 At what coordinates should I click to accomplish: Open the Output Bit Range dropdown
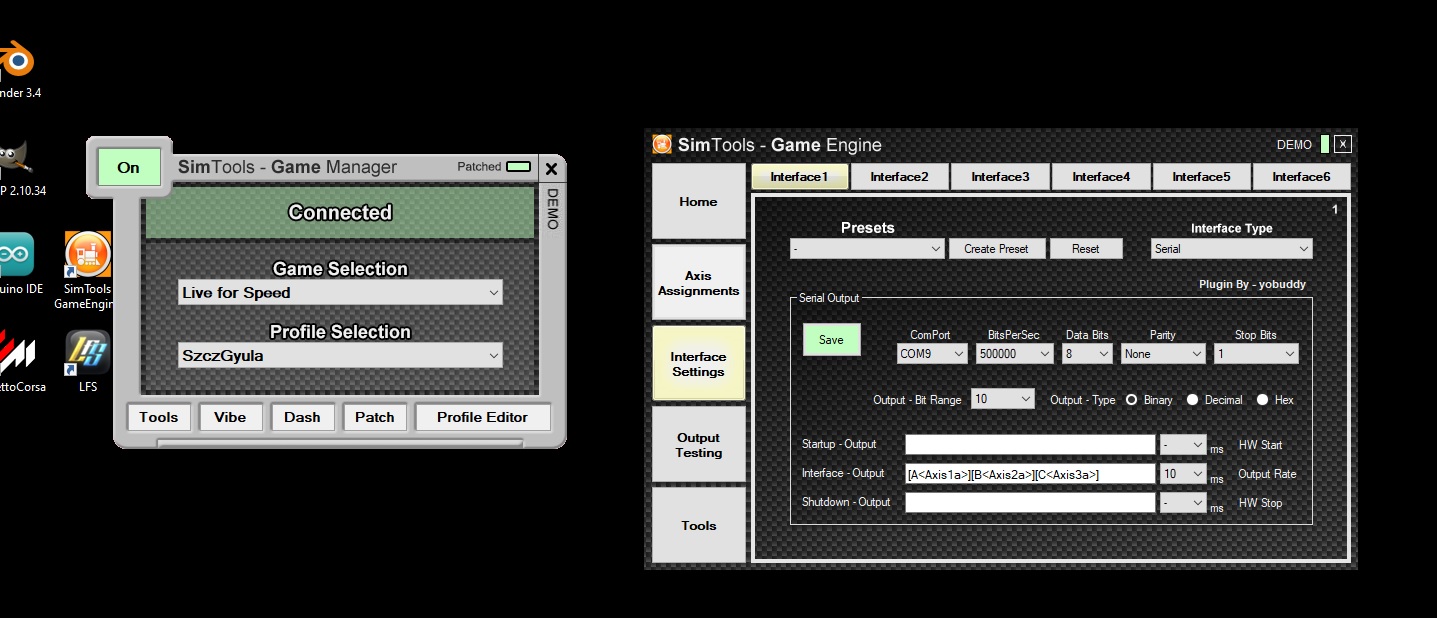click(x=1003, y=399)
